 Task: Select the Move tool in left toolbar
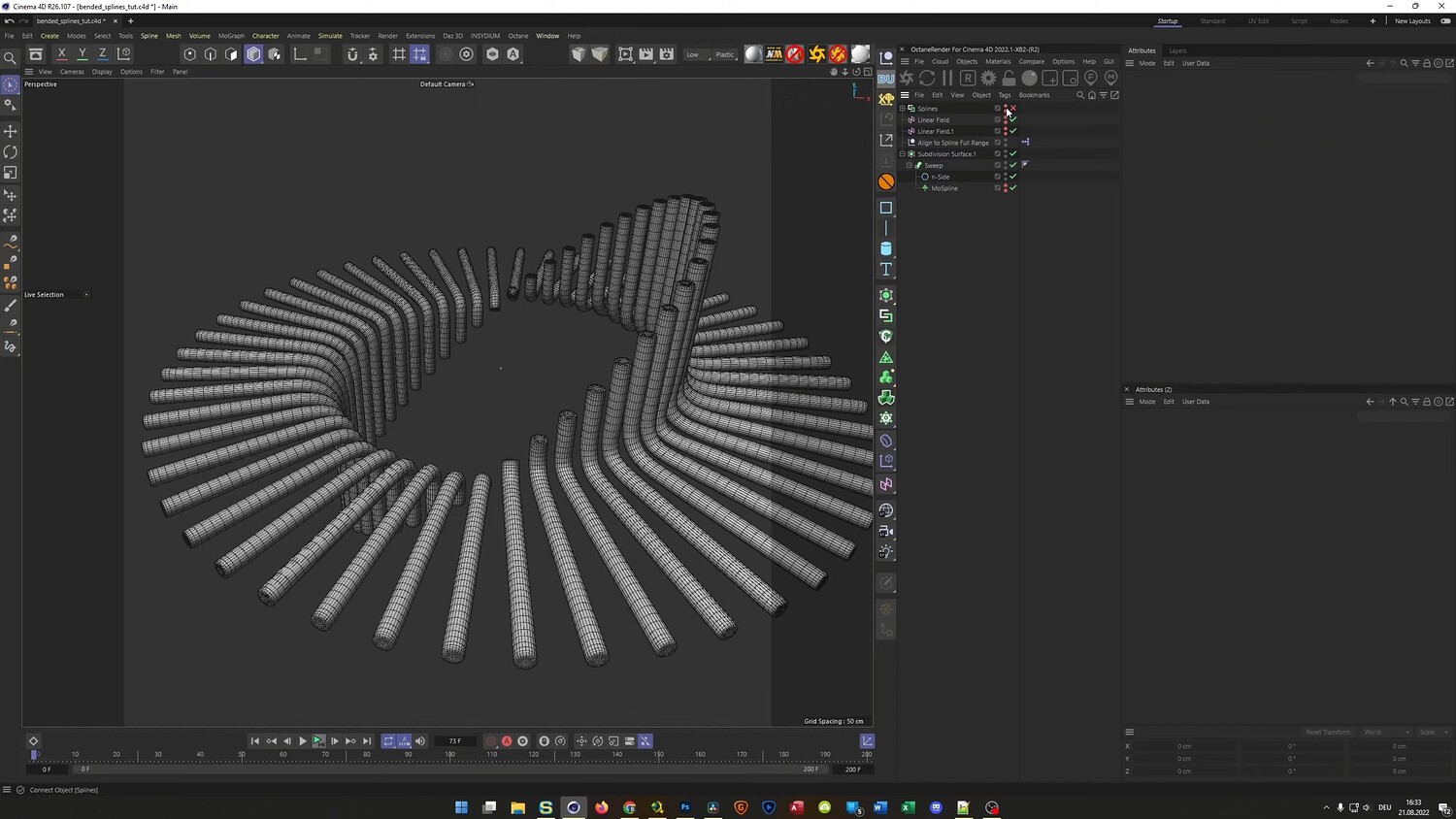pos(11,131)
